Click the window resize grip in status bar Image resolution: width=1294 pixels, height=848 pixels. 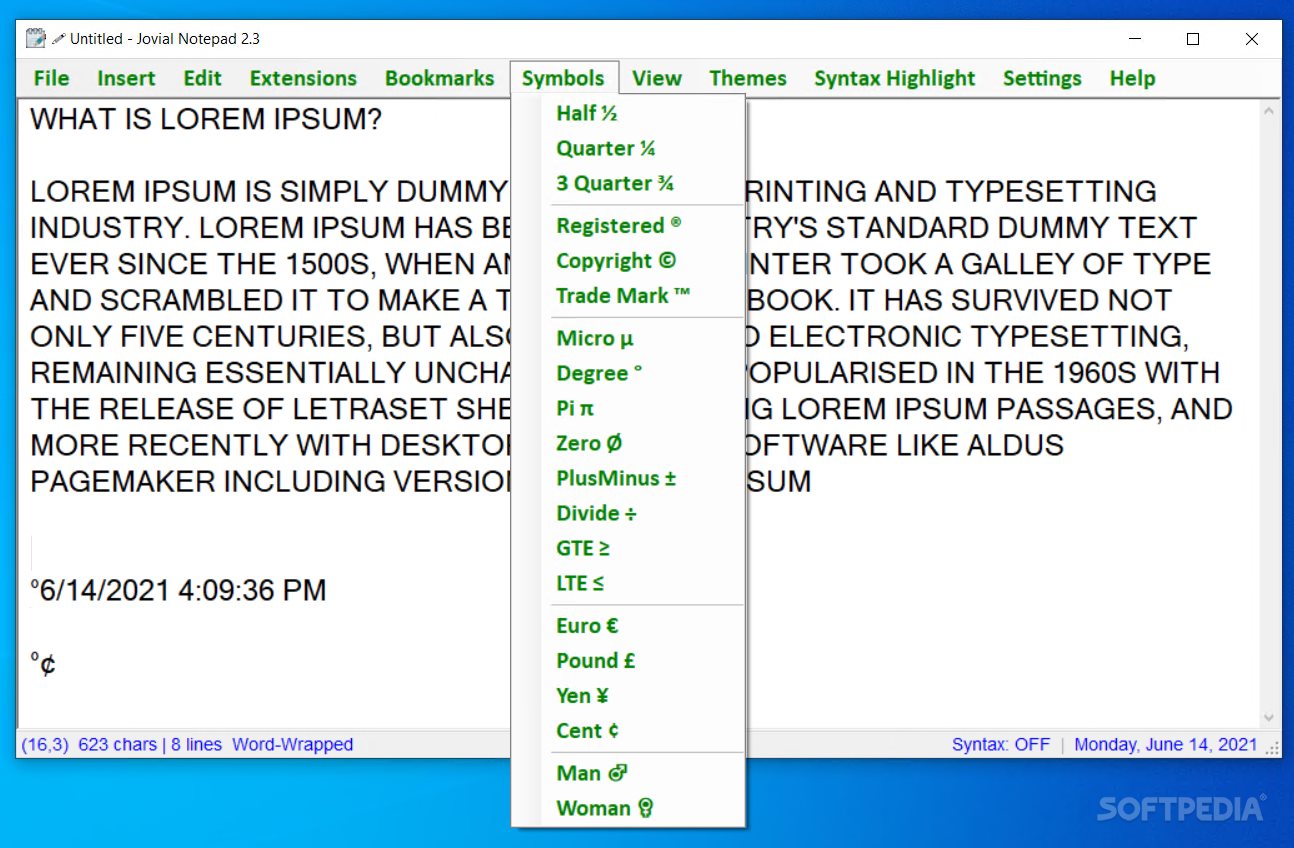tap(1273, 746)
